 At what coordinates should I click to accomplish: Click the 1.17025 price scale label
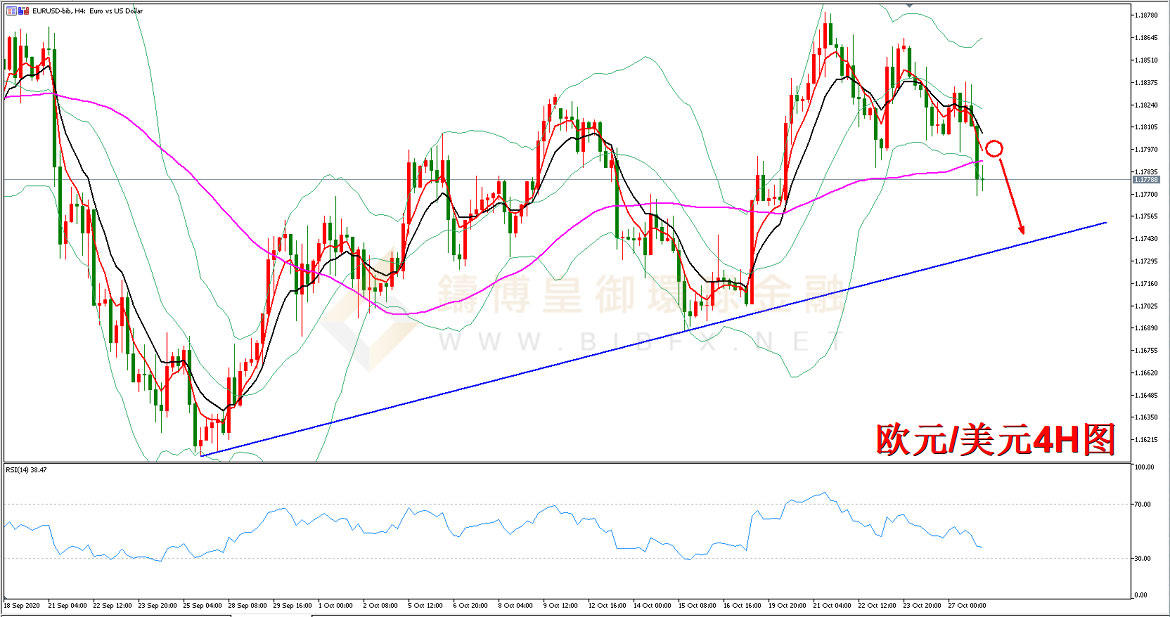[1146, 306]
